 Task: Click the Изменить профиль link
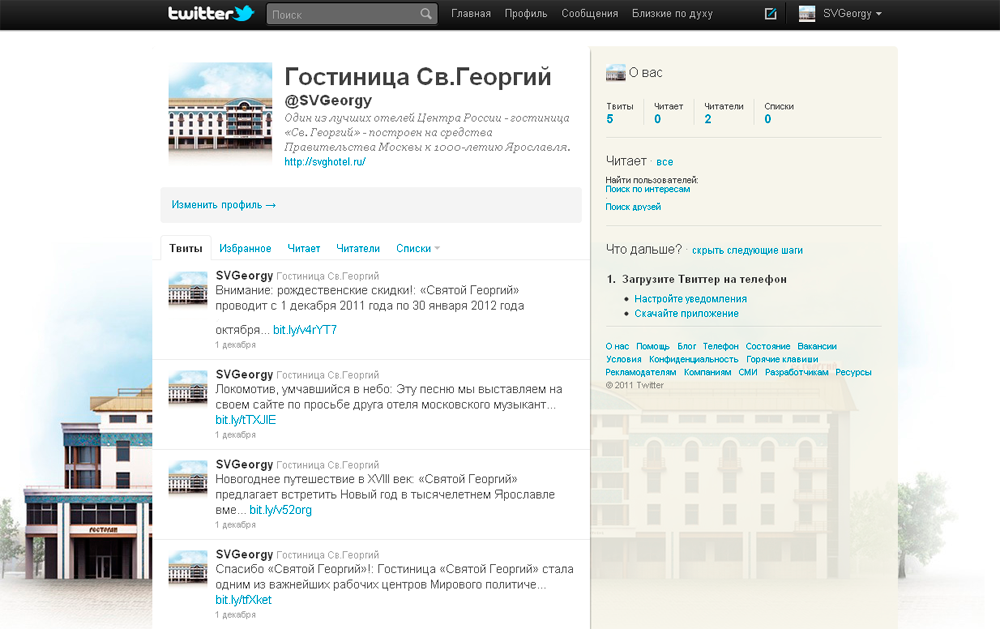223,205
